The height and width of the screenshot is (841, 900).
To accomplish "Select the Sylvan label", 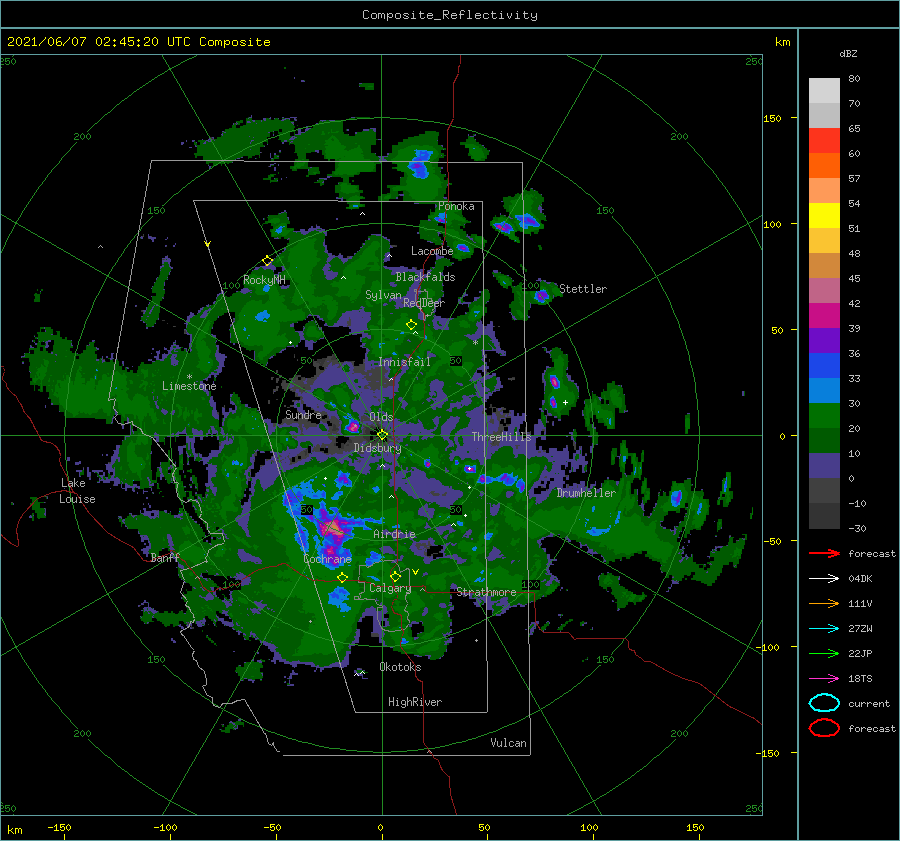I will tap(383, 295).
